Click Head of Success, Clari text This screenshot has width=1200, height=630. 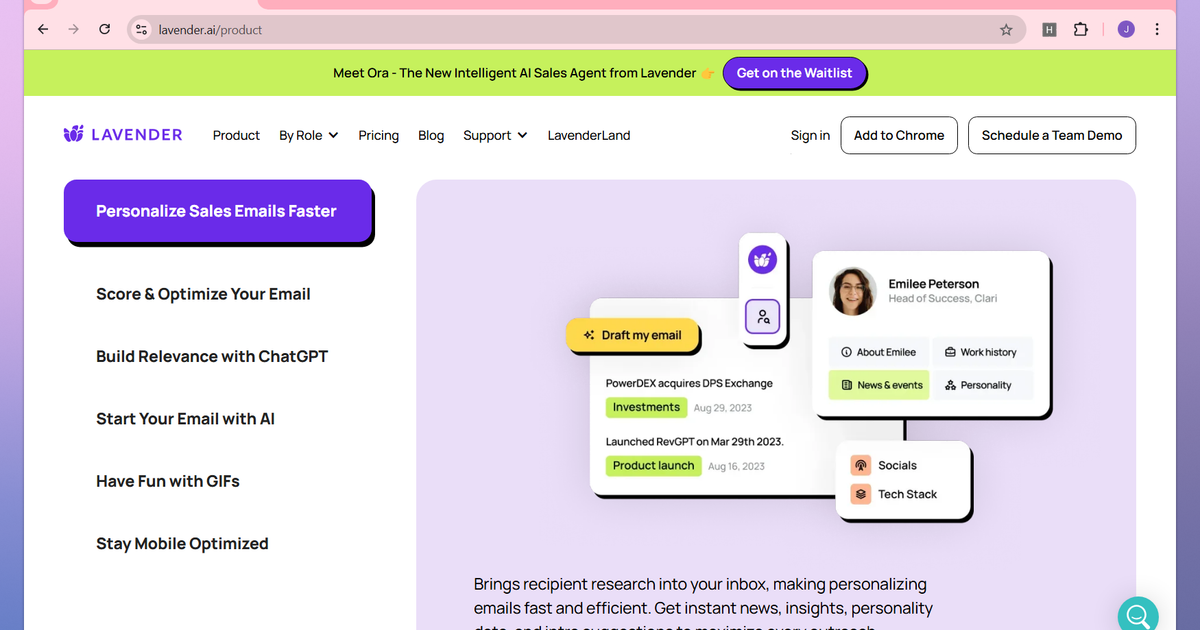[x=943, y=298]
